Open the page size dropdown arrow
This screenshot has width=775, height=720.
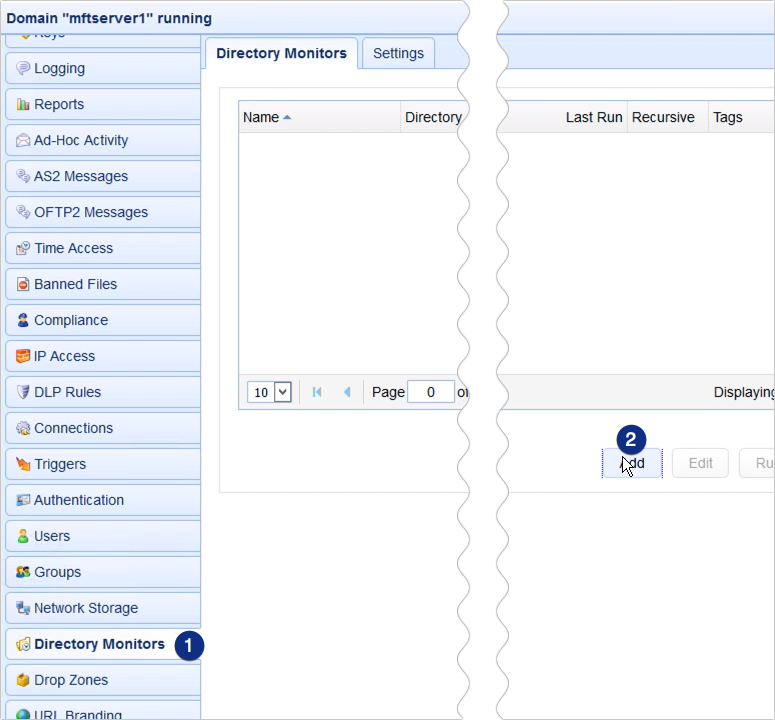pos(283,392)
